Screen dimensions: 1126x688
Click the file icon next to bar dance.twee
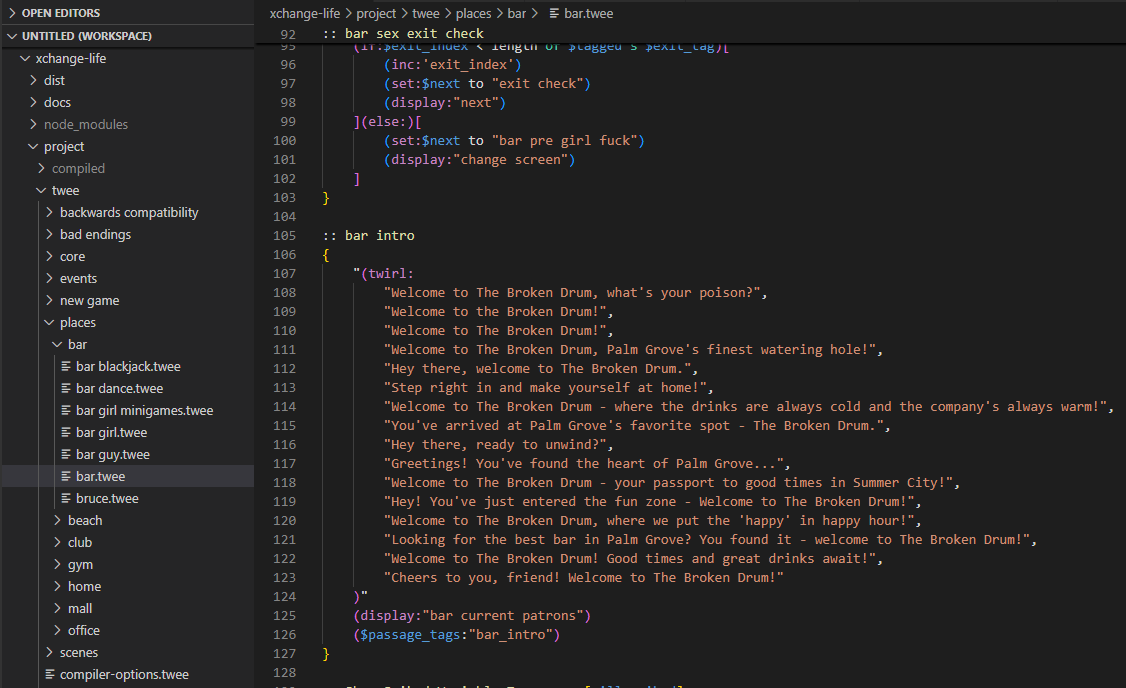click(66, 389)
